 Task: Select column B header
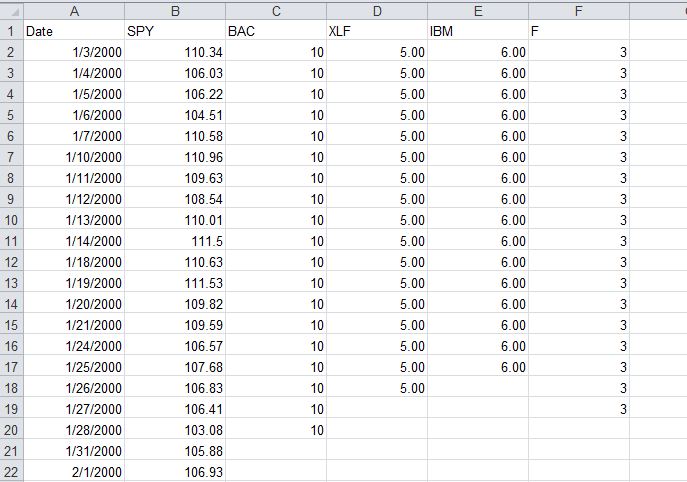175,11
